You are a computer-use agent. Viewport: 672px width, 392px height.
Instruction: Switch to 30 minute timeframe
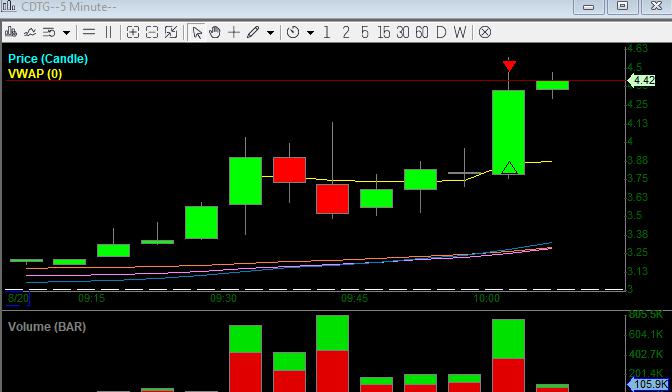point(402,32)
